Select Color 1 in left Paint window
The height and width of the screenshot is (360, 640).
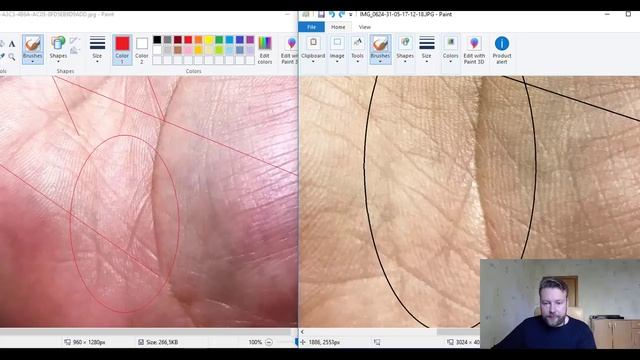click(122, 50)
